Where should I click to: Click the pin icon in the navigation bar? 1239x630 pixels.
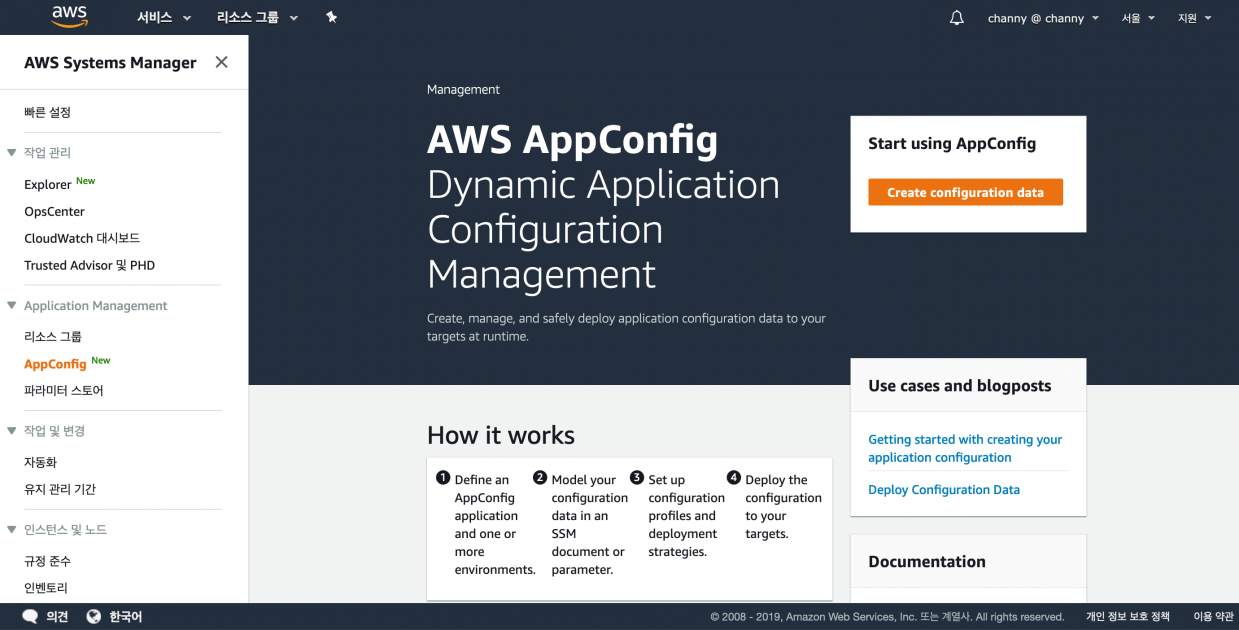pos(331,17)
